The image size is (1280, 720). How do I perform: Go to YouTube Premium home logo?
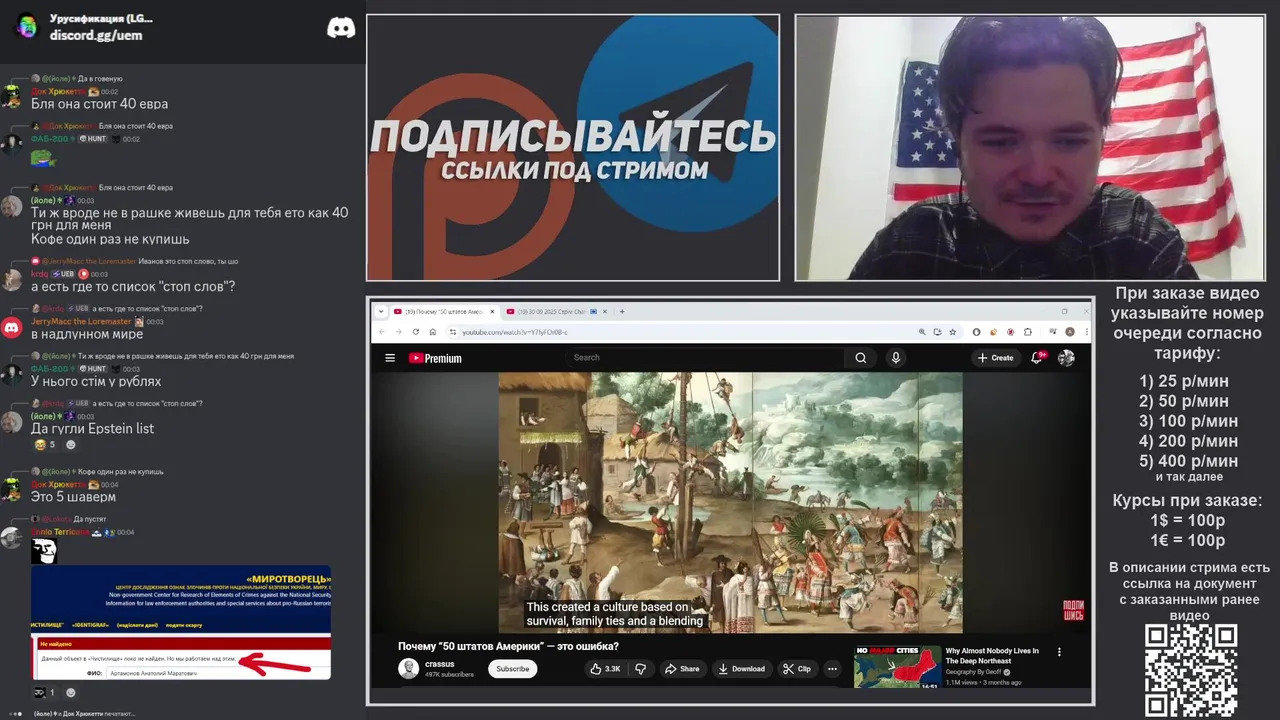coord(435,358)
